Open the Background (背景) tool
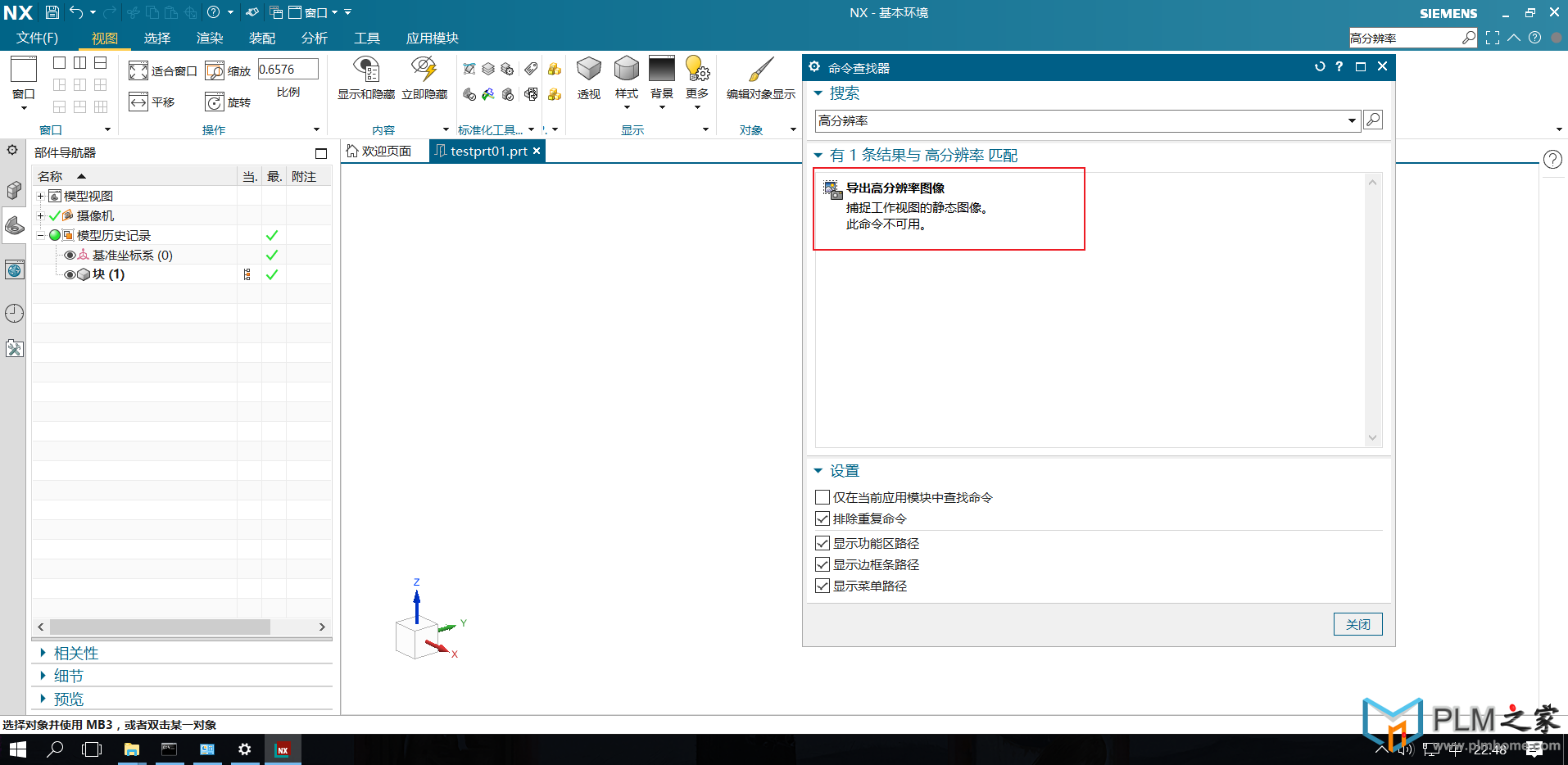Image resolution: width=1568 pixels, height=765 pixels. 662,69
